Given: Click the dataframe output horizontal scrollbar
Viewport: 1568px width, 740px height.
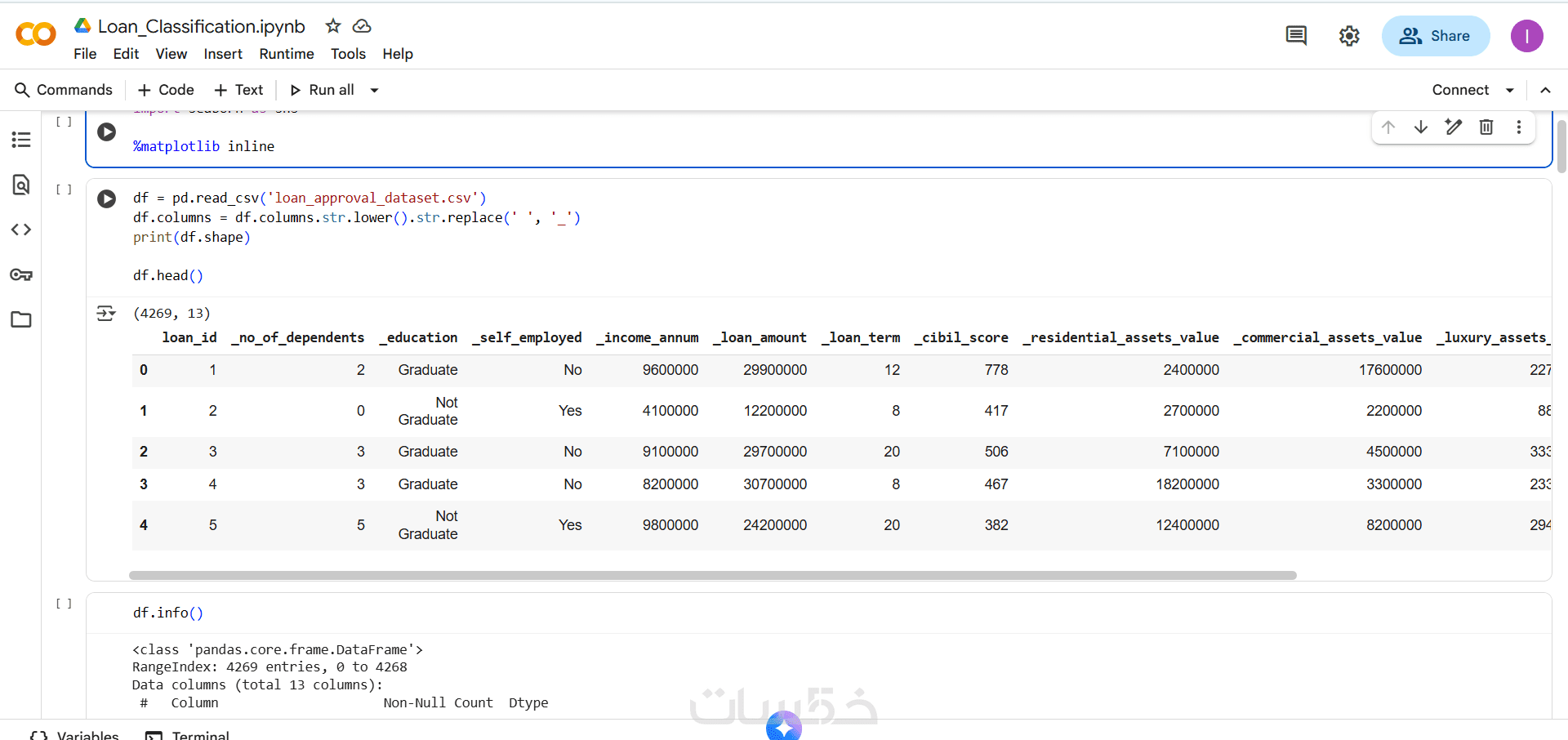Looking at the screenshot, I should (x=713, y=575).
